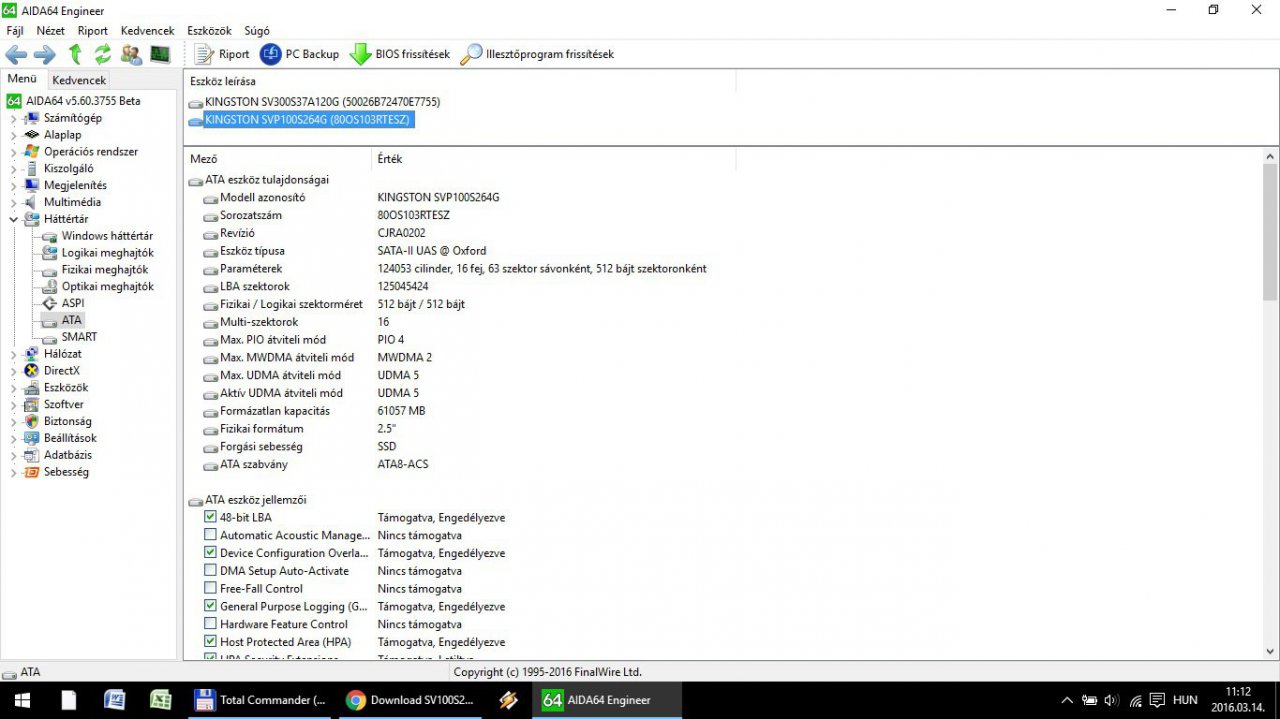Click the green Refresh toolbar icon
Screen dimensions: 1280x719
click(103, 54)
